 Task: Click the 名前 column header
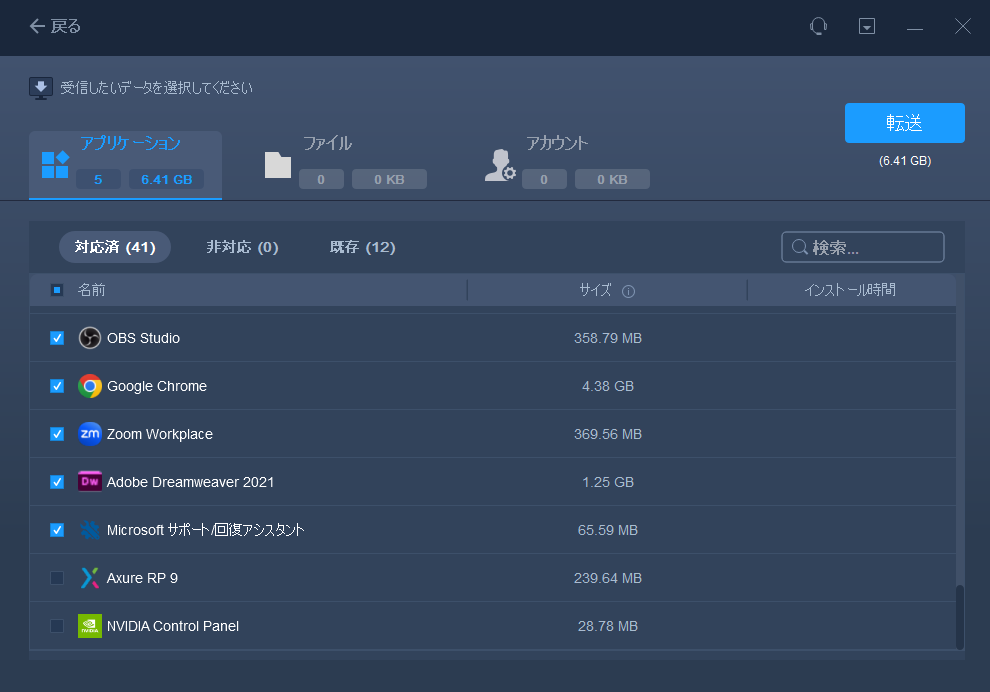coord(92,290)
